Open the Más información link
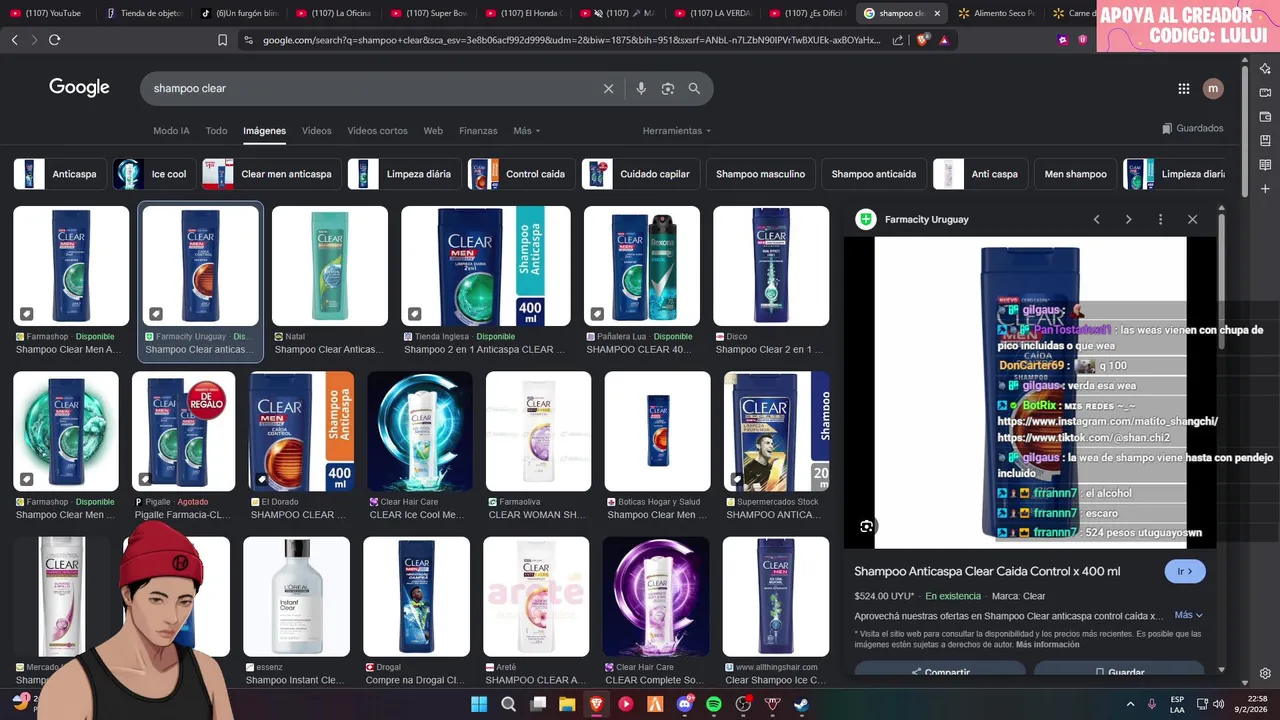Viewport: 1280px width, 720px height. tap(1047, 645)
